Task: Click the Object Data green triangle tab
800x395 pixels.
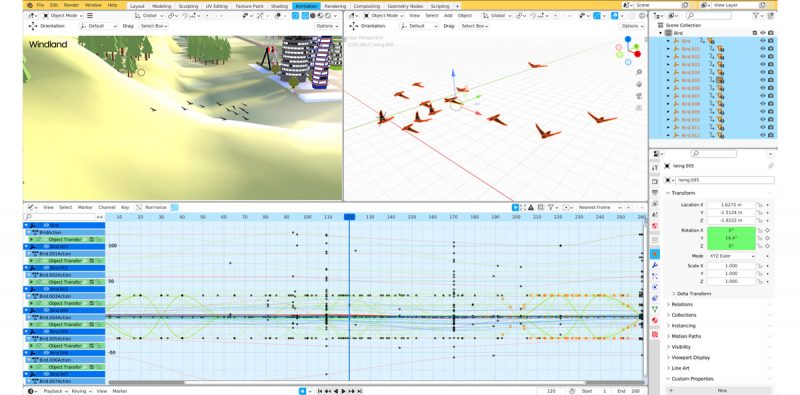Action: pyautogui.click(x=655, y=309)
